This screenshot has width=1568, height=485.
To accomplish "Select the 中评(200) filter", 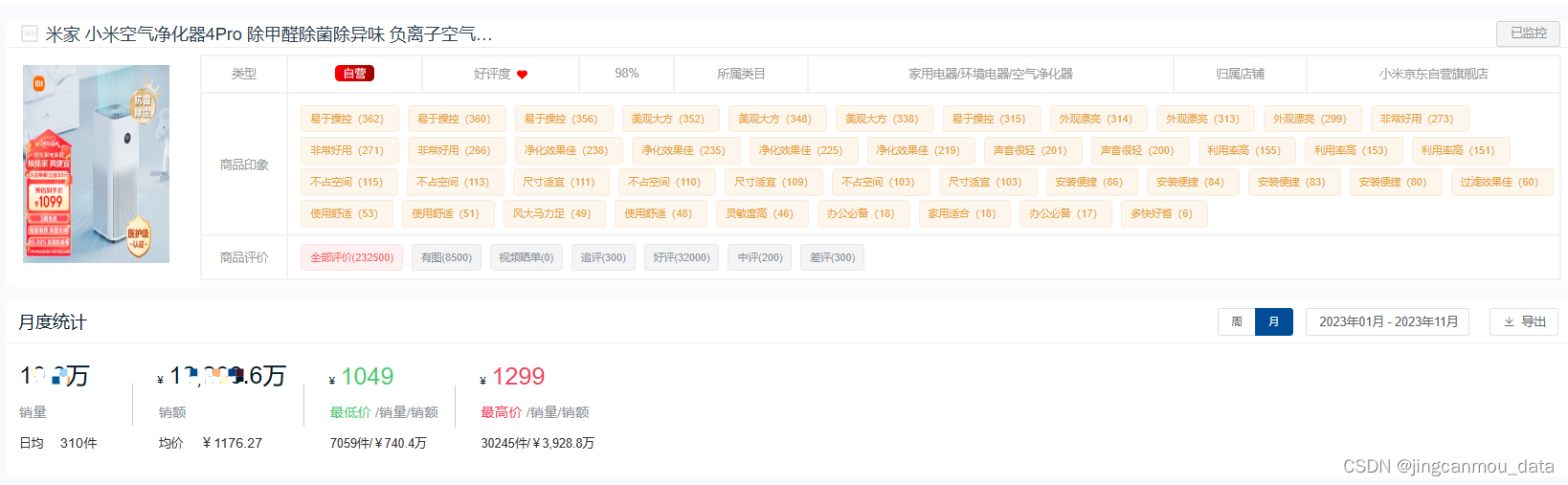I will click(760, 257).
